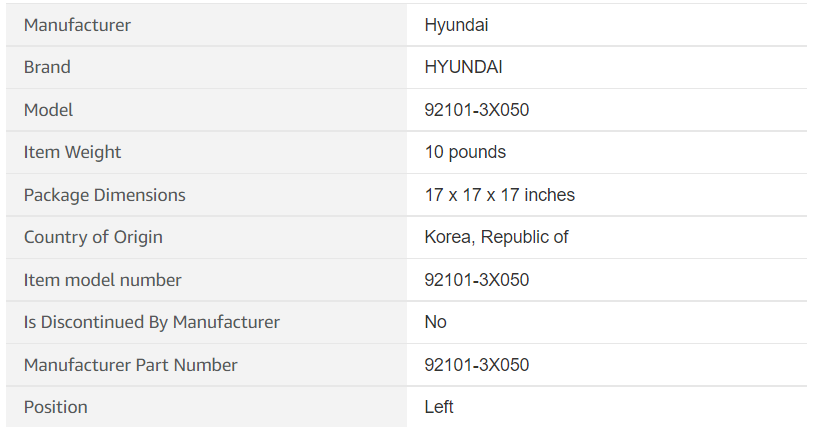The height and width of the screenshot is (427, 820).
Task: Select the 17 x 17 x 17 inches value
Action: [499, 195]
